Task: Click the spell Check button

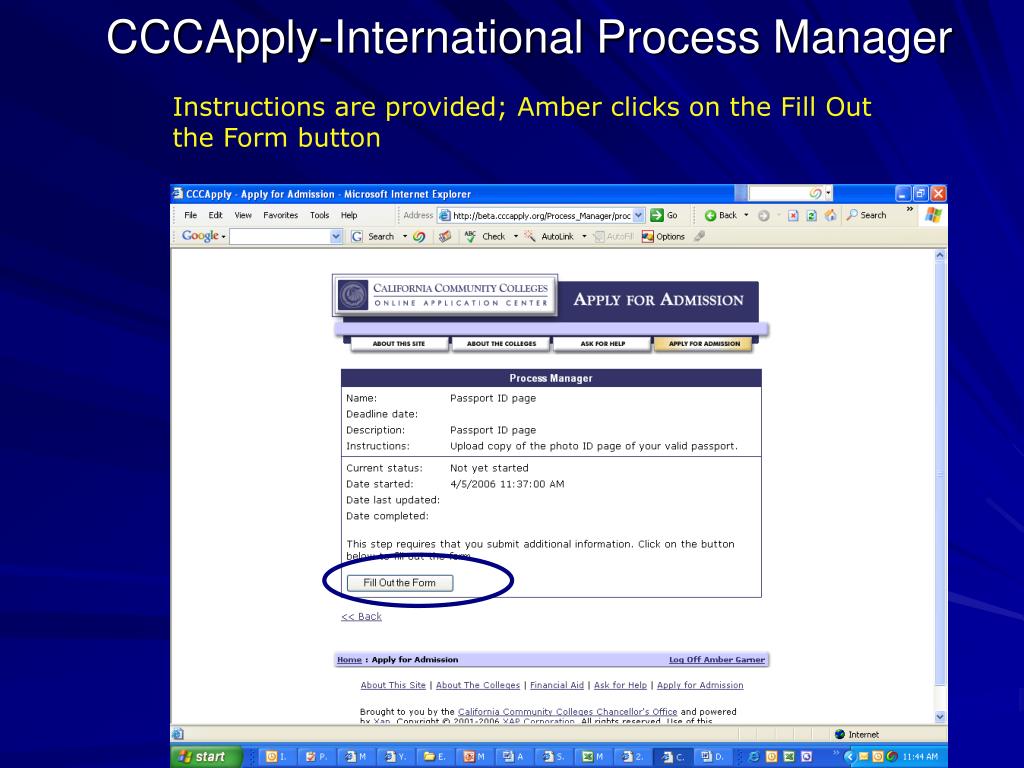Action: click(485, 236)
